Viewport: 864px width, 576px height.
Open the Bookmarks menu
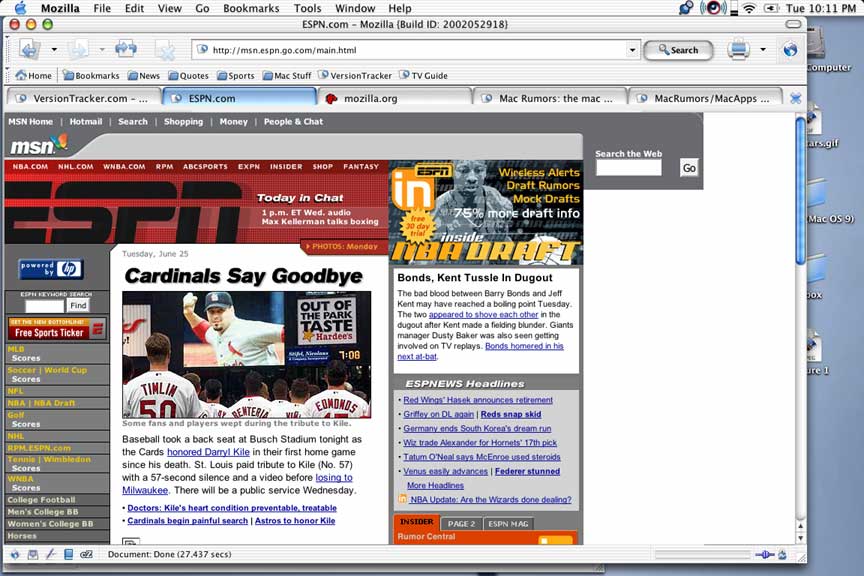(251, 8)
